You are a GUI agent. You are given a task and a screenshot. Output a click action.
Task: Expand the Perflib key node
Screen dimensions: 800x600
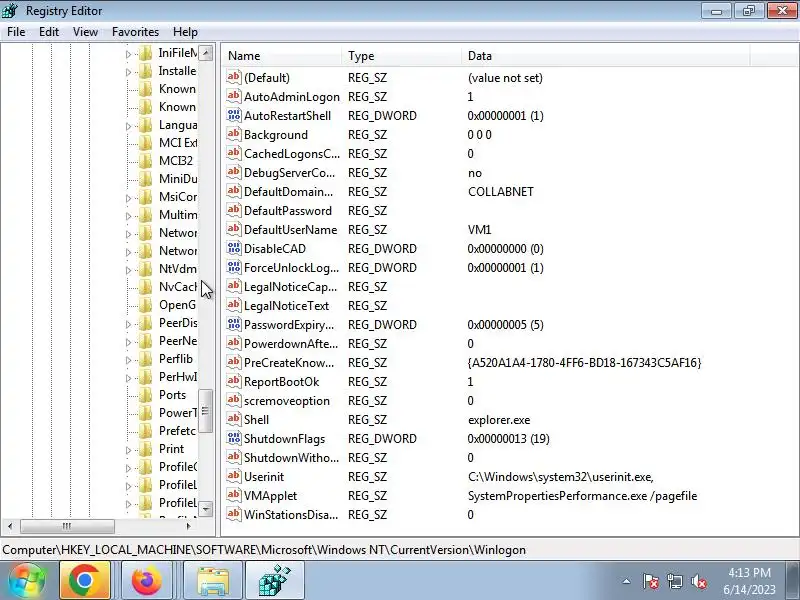[129, 360]
